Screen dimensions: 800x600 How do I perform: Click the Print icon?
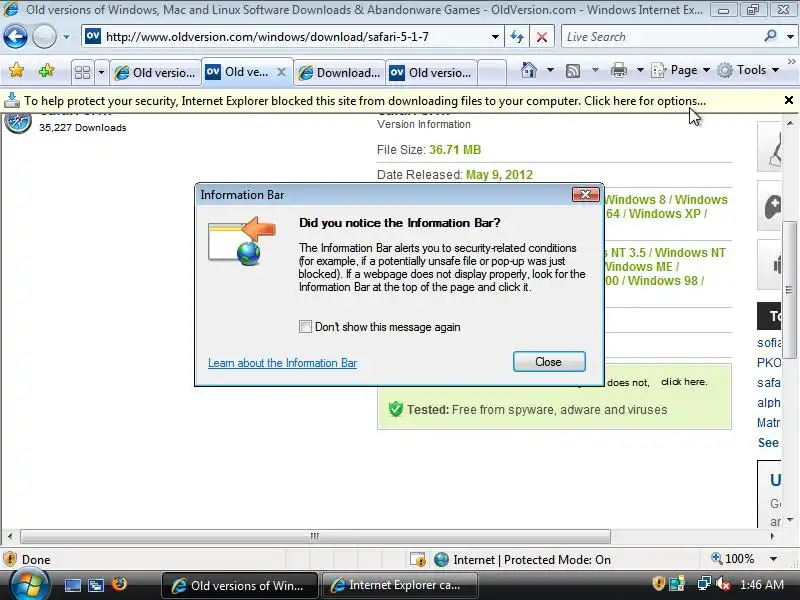(x=619, y=70)
